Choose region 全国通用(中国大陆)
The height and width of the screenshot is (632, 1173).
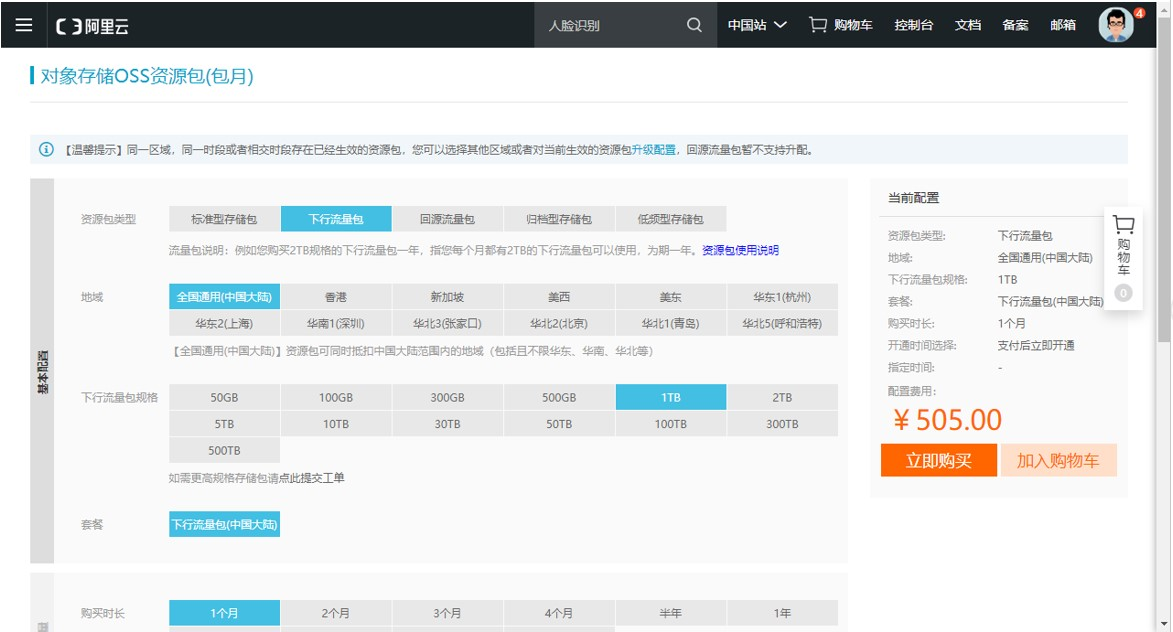(x=224, y=297)
